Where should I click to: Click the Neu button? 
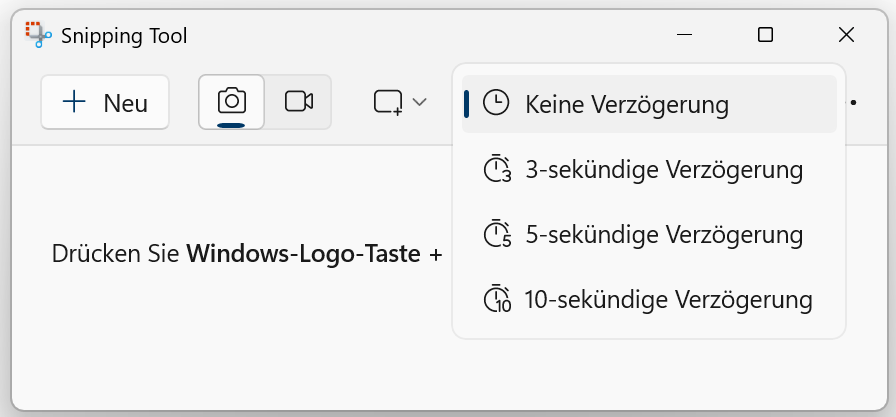click(x=105, y=102)
